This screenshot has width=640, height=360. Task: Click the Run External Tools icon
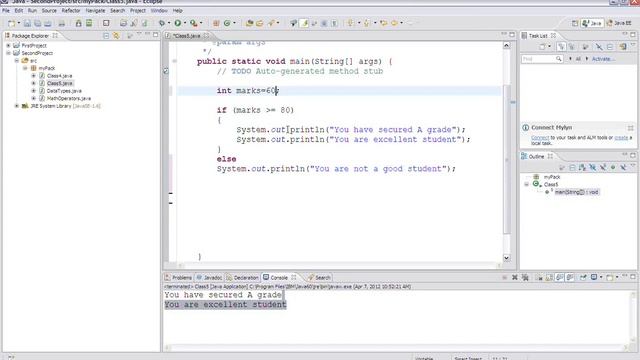193,23
